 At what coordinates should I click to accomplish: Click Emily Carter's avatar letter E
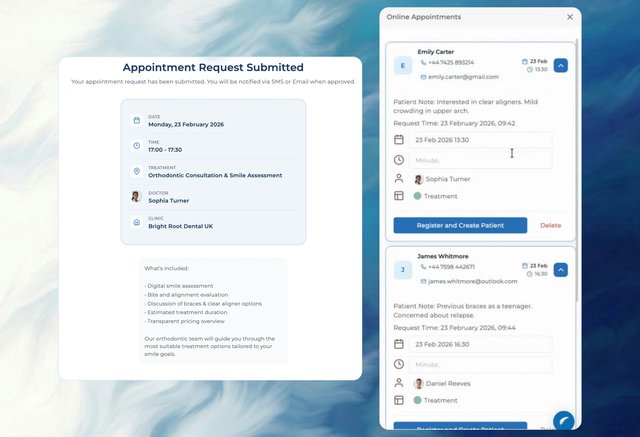pyautogui.click(x=403, y=66)
